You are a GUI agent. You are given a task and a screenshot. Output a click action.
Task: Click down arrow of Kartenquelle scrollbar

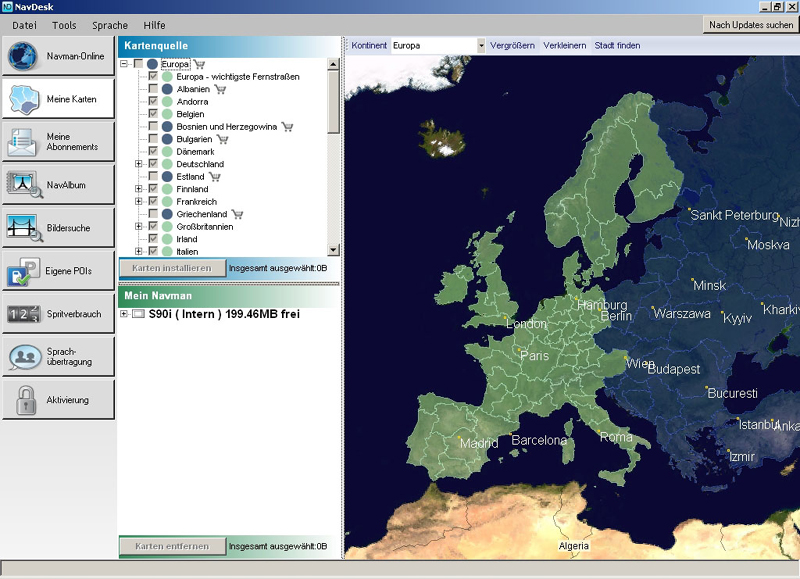(334, 250)
